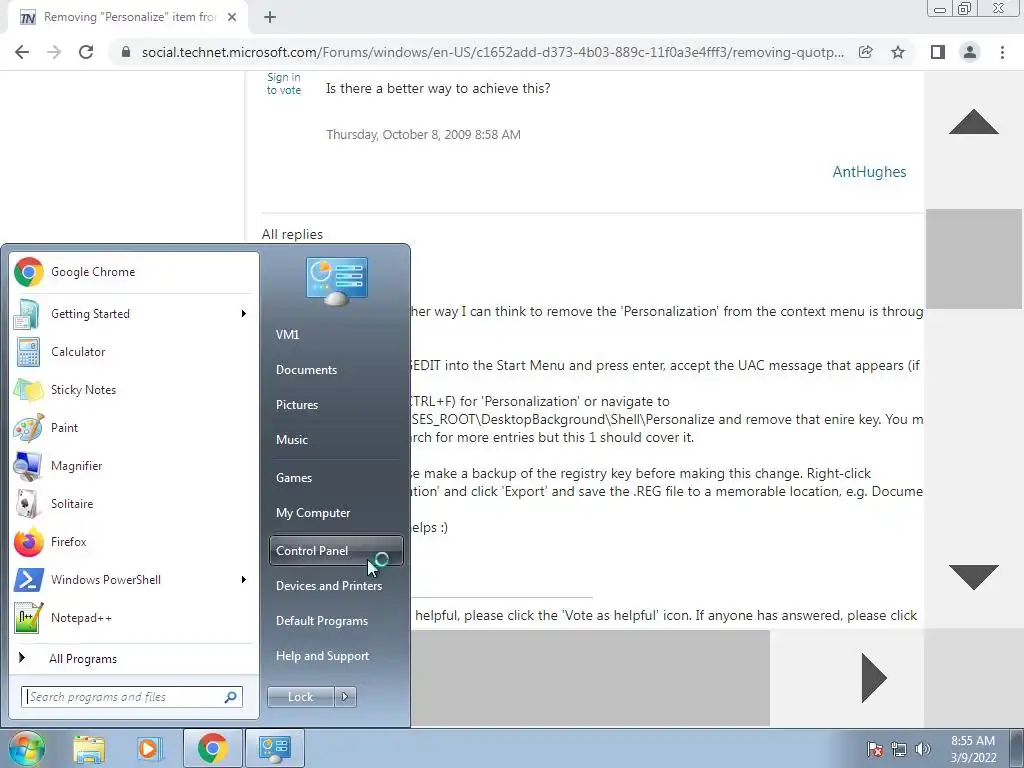
Task: Click the page scroll down arrow
Action: click(973, 577)
